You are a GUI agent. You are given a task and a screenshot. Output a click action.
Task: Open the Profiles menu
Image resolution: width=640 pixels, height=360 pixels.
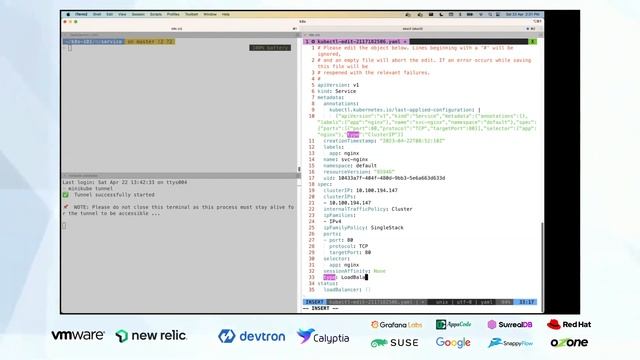pyautogui.click(x=173, y=14)
